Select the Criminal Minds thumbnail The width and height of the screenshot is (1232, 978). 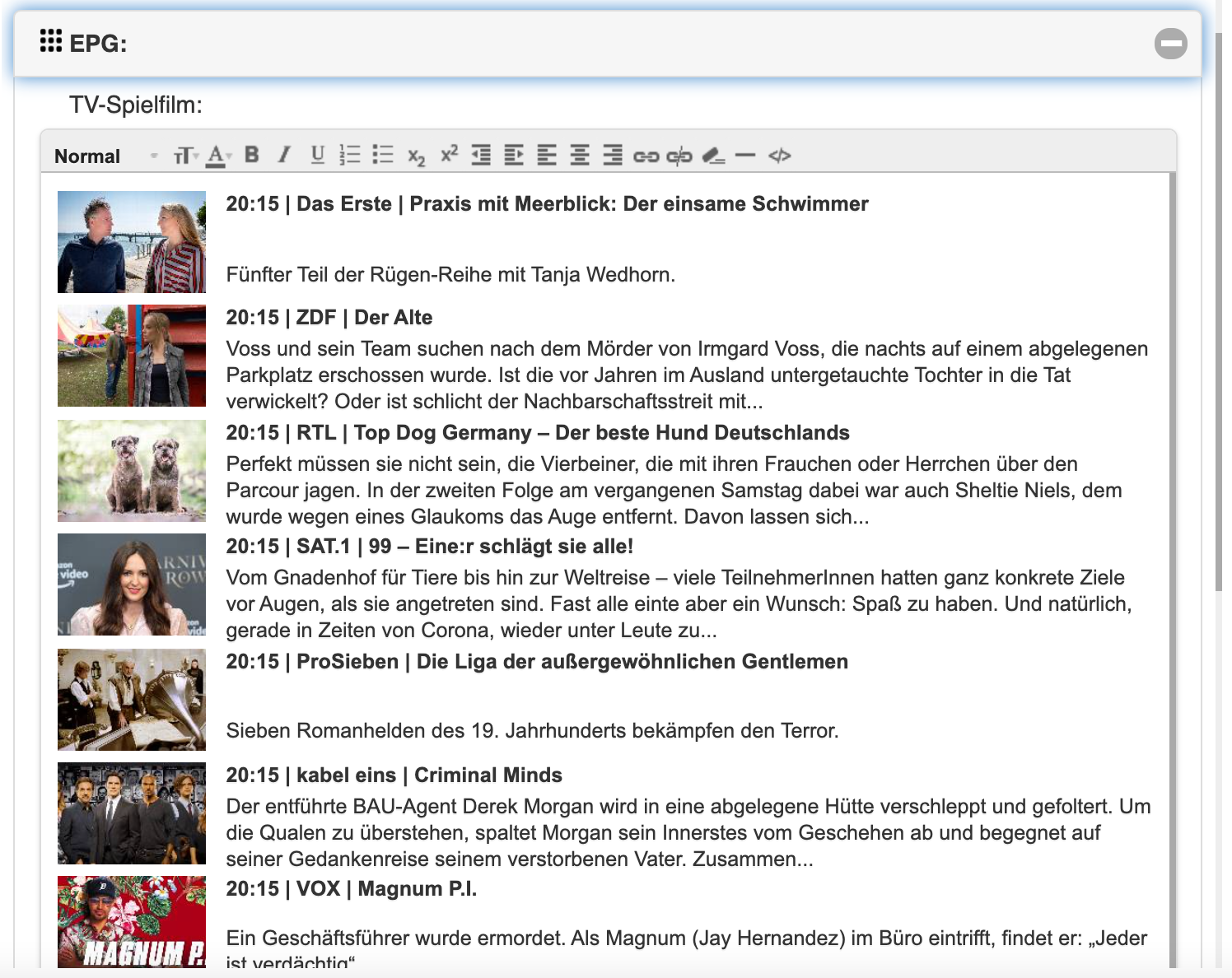click(x=132, y=813)
